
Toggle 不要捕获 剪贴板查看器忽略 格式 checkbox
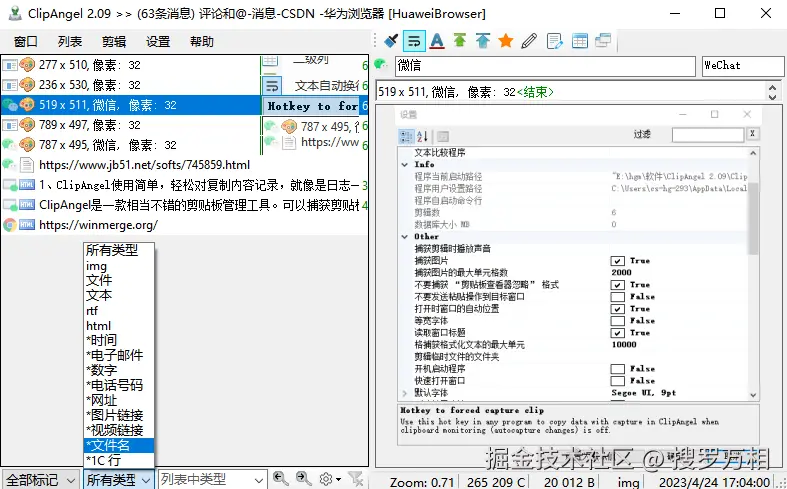617,285
